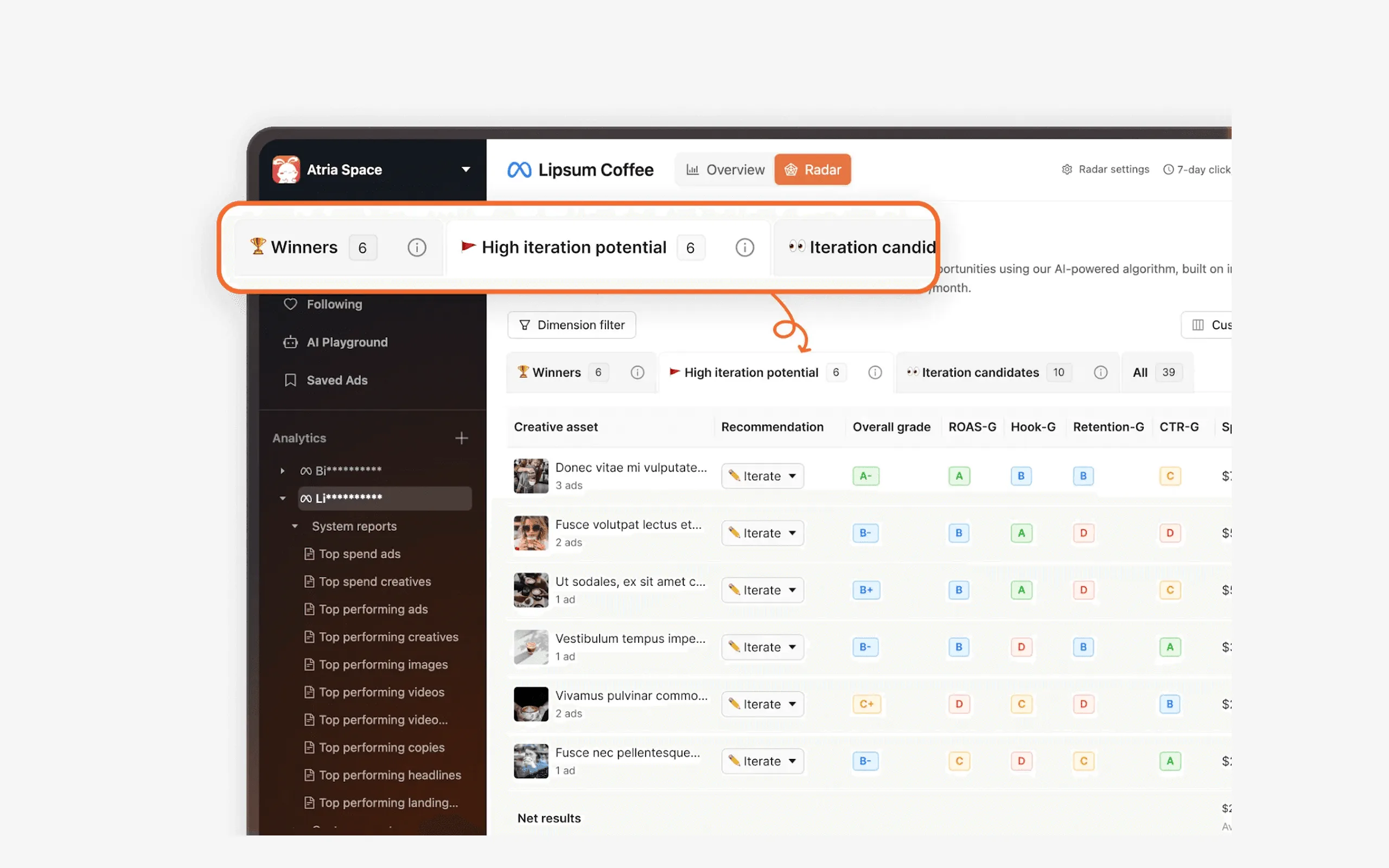Click the clock icon beside 7-day click
The height and width of the screenshot is (868, 1389).
(1168, 169)
